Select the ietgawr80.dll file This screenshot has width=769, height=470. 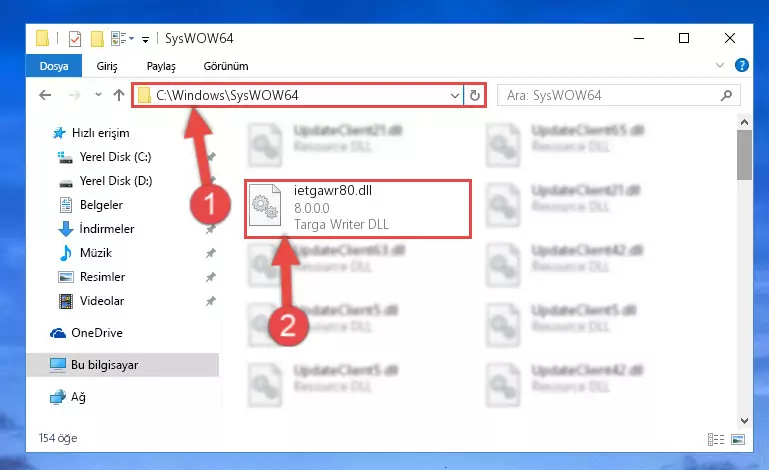click(x=358, y=209)
